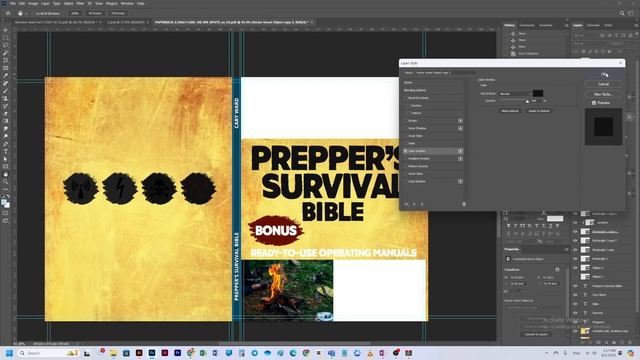
Task: Select the Zoom tool
Action: 5,182
